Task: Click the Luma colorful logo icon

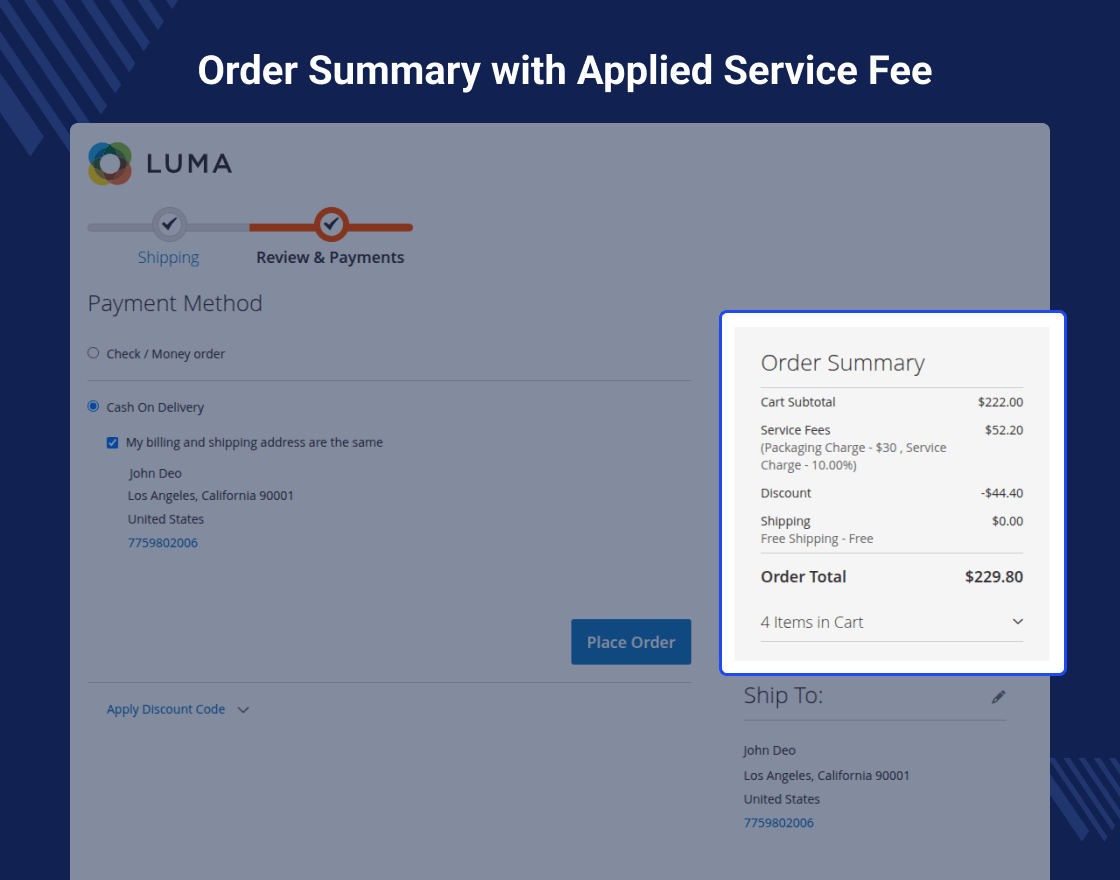Action: [x=110, y=163]
